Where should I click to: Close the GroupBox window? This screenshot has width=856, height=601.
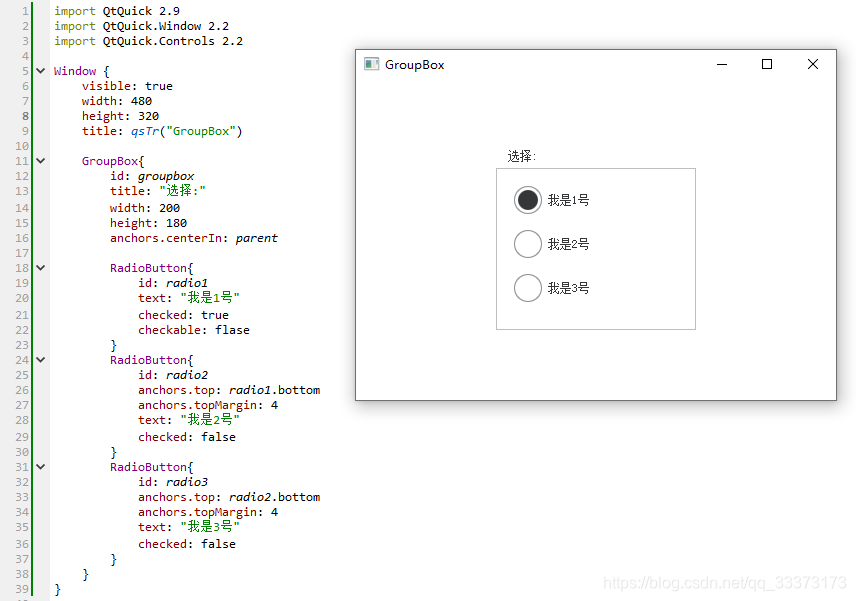(813, 64)
